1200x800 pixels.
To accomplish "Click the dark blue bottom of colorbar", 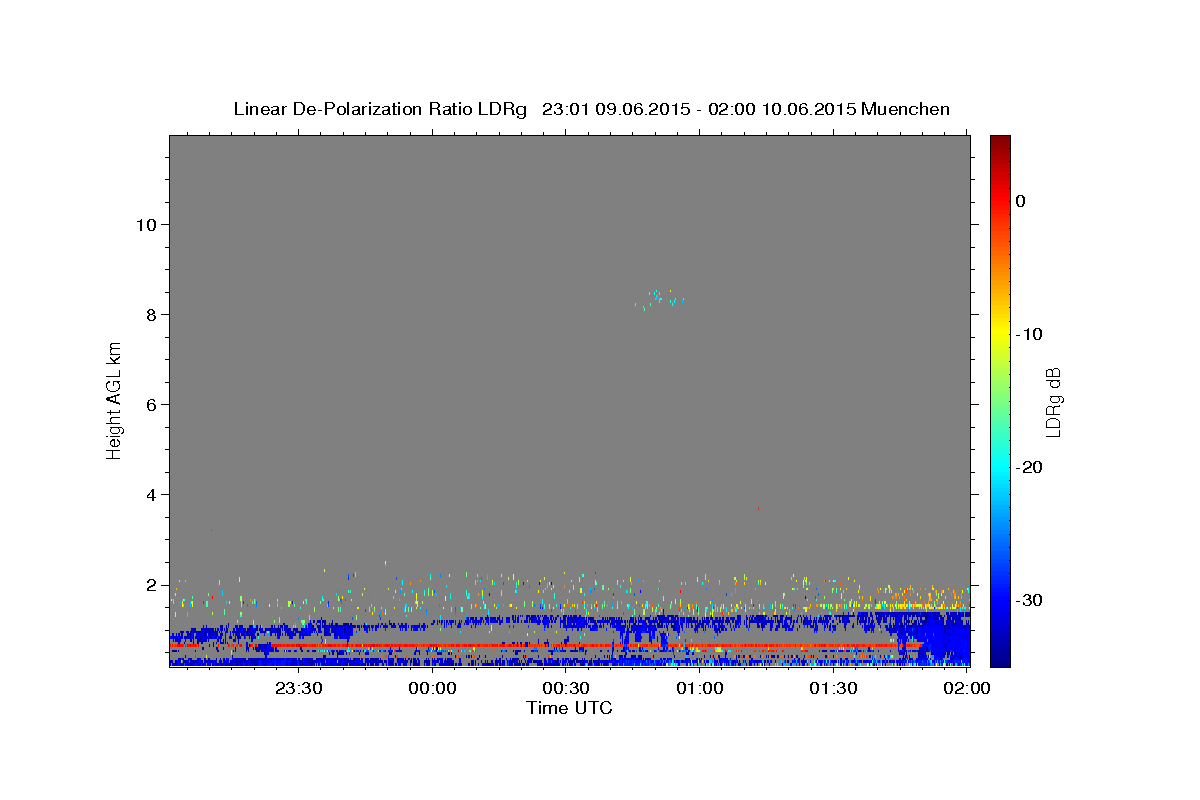I will (x=1000, y=655).
